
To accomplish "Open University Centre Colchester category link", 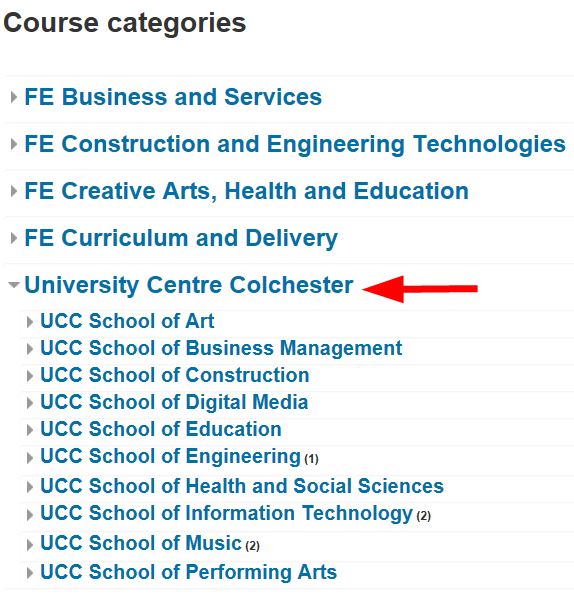I will coord(189,285).
